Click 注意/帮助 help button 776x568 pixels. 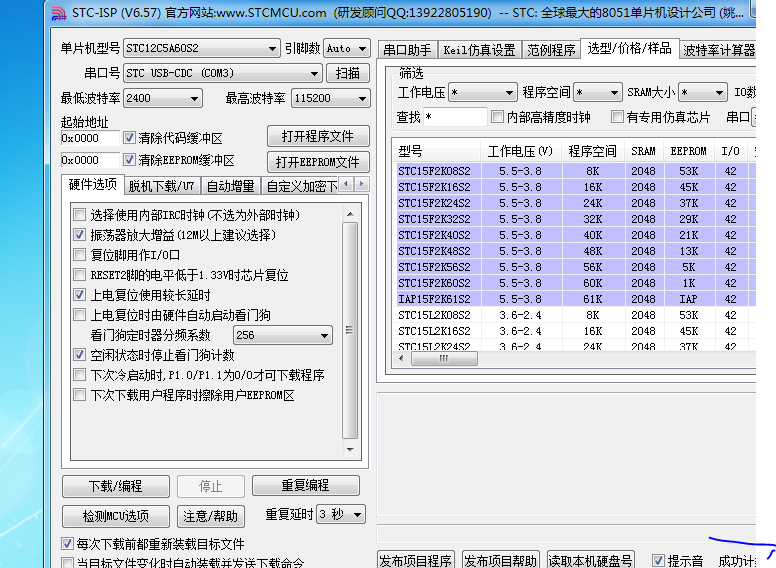[211, 517]
